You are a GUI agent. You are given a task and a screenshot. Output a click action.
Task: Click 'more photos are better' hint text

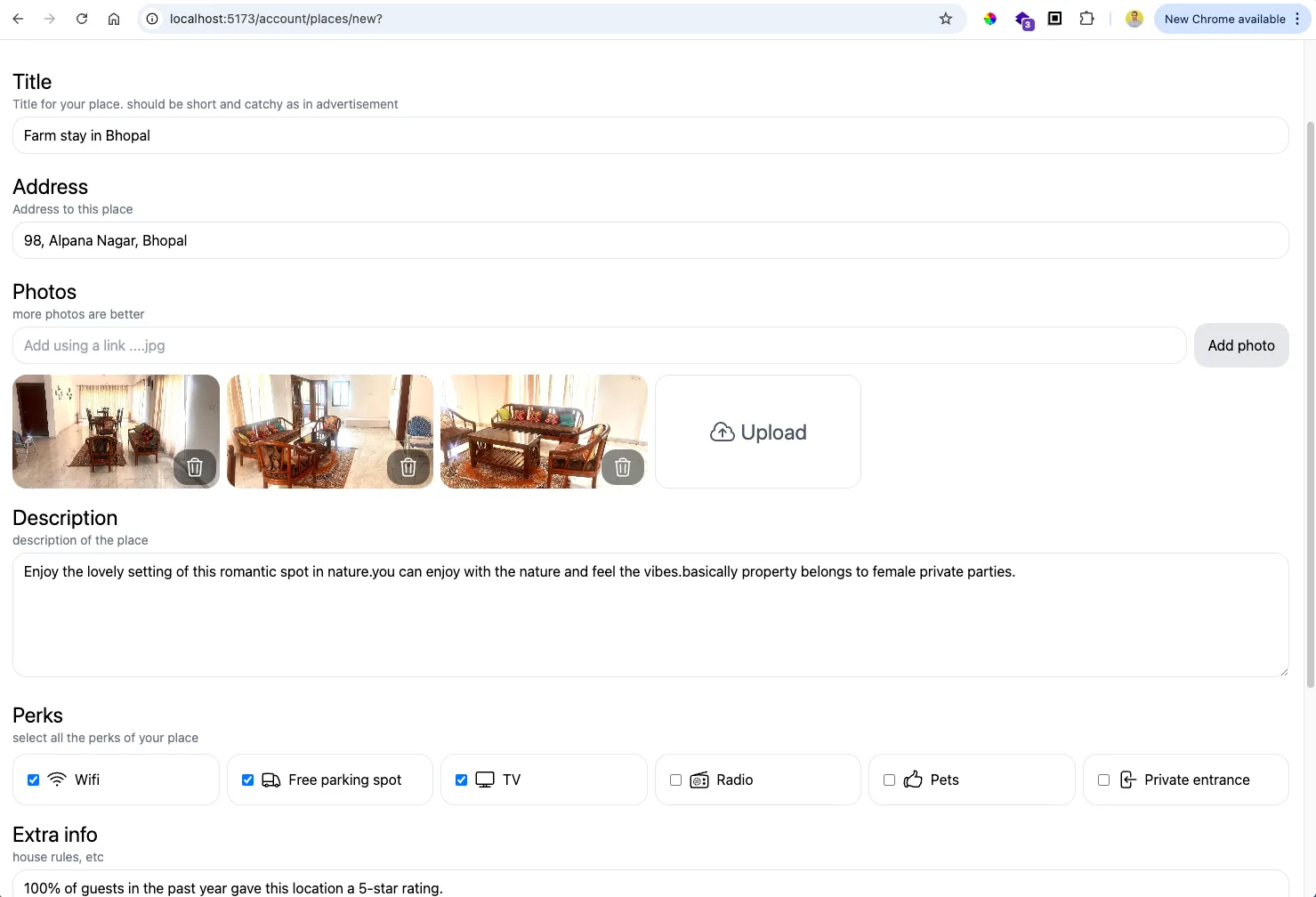click(78, 314)
